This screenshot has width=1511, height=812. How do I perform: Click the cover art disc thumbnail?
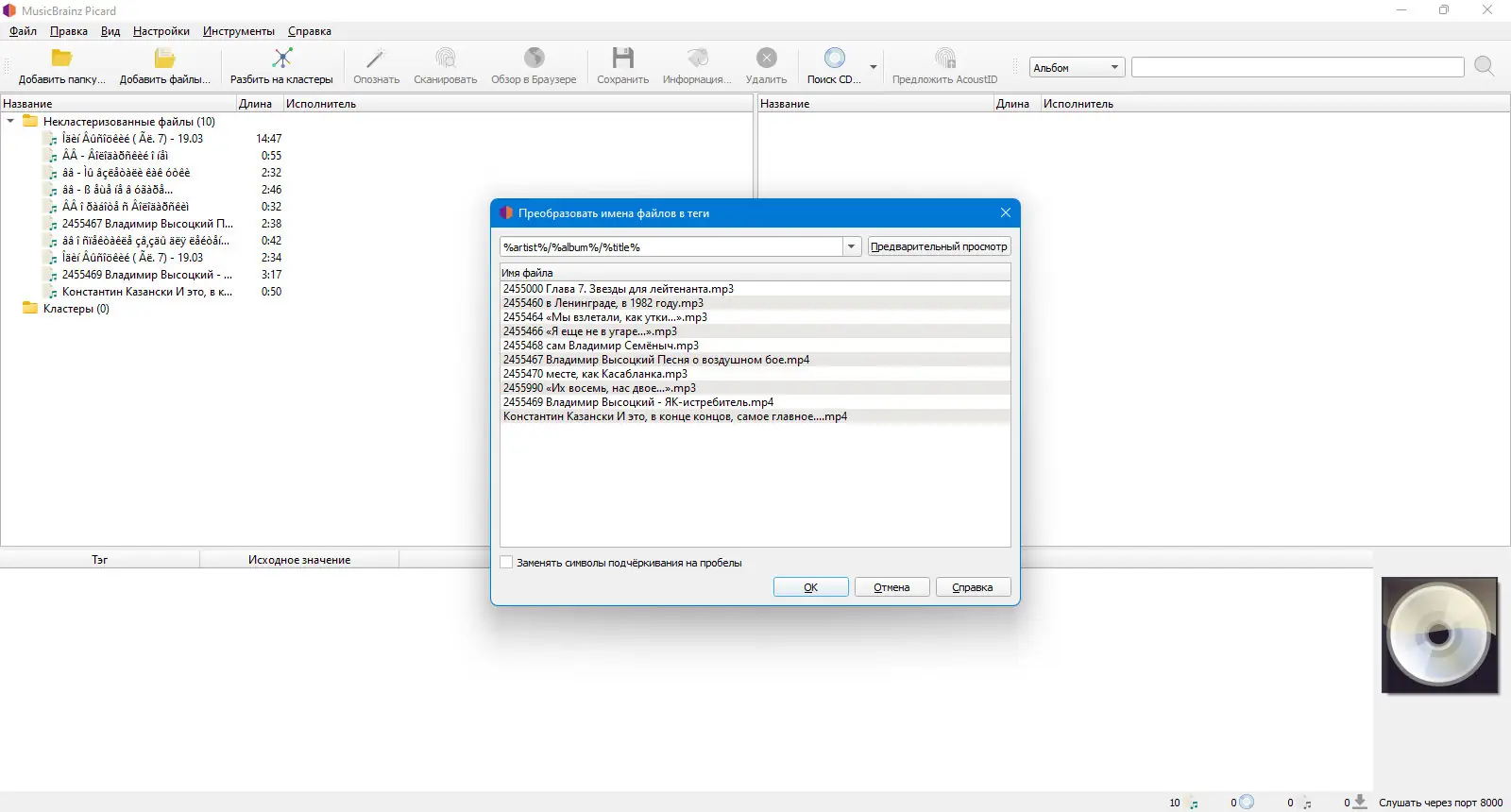[x=1439, y=635]
